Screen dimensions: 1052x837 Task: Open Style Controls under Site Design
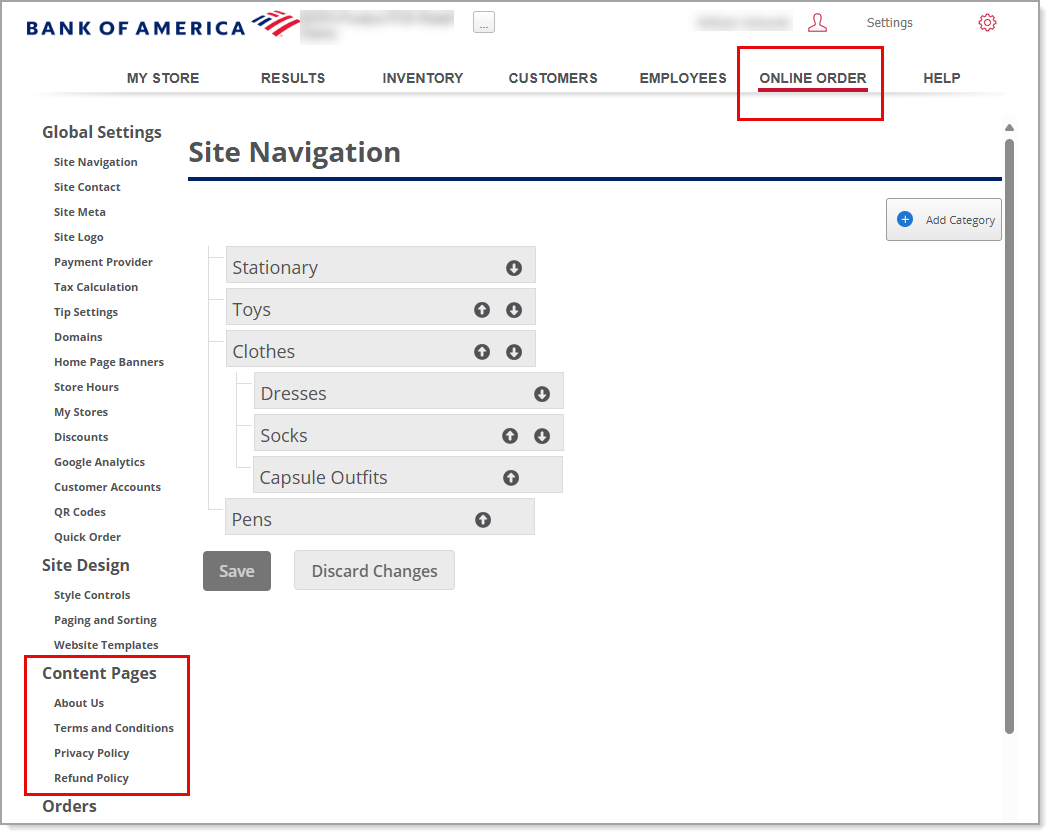pyautogui.click(x=92, y=595)
